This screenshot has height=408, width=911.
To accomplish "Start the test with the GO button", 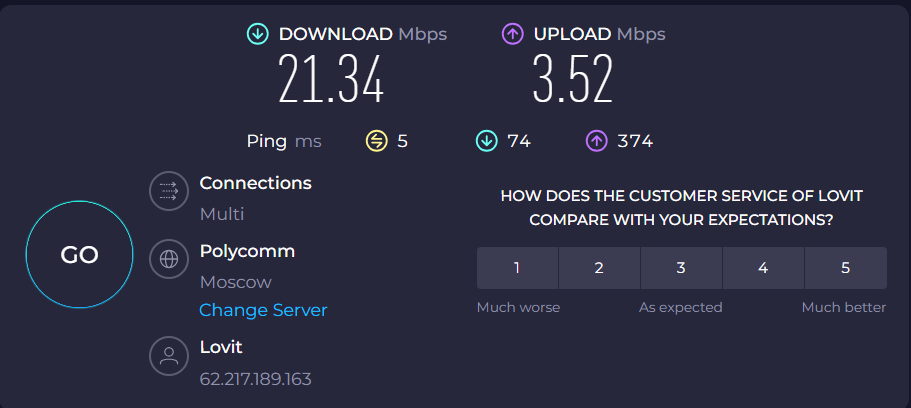I will 80,255.
